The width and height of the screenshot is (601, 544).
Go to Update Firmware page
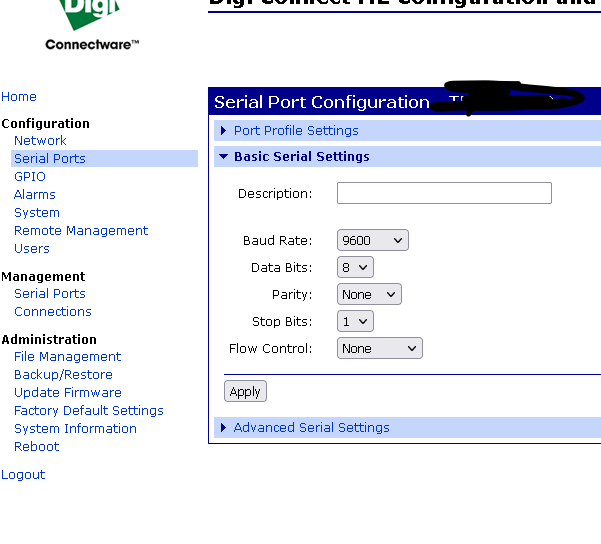[68, 393]
